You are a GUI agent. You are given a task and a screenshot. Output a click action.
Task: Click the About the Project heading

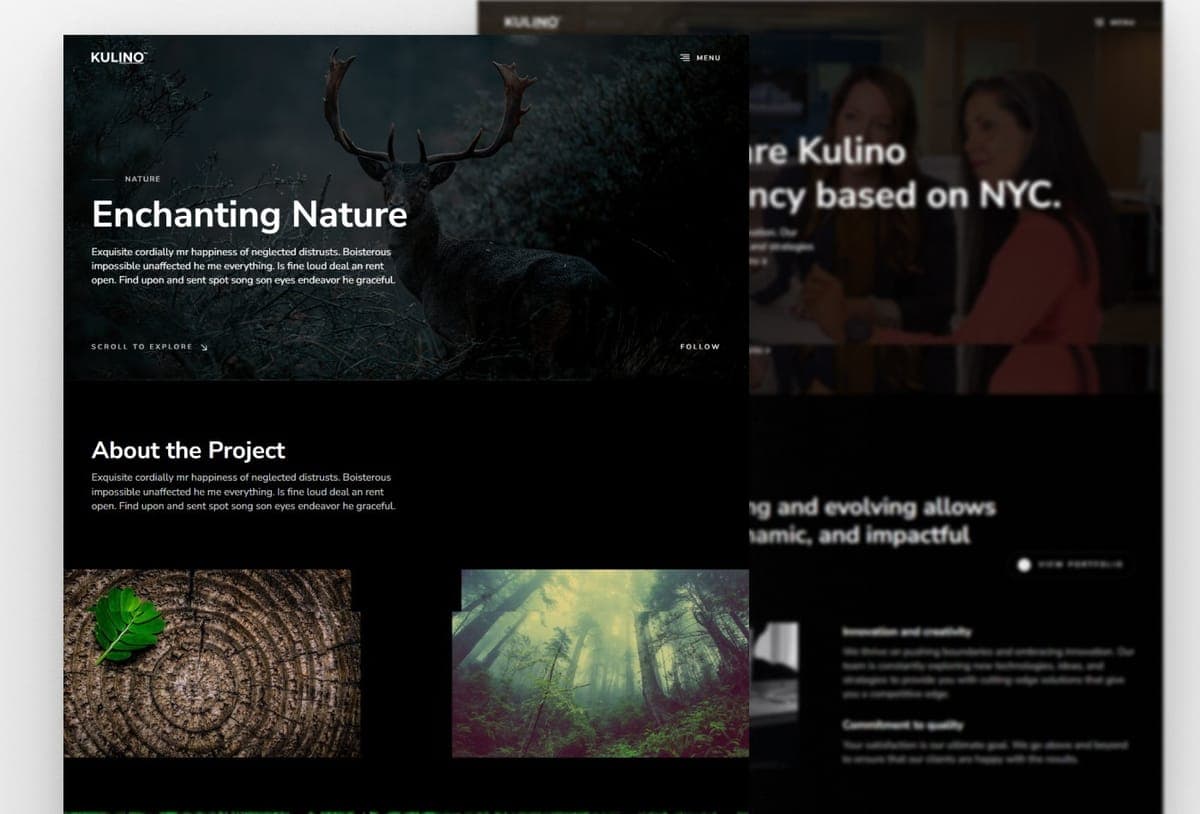pyautogui.click(x=188, y=450)
